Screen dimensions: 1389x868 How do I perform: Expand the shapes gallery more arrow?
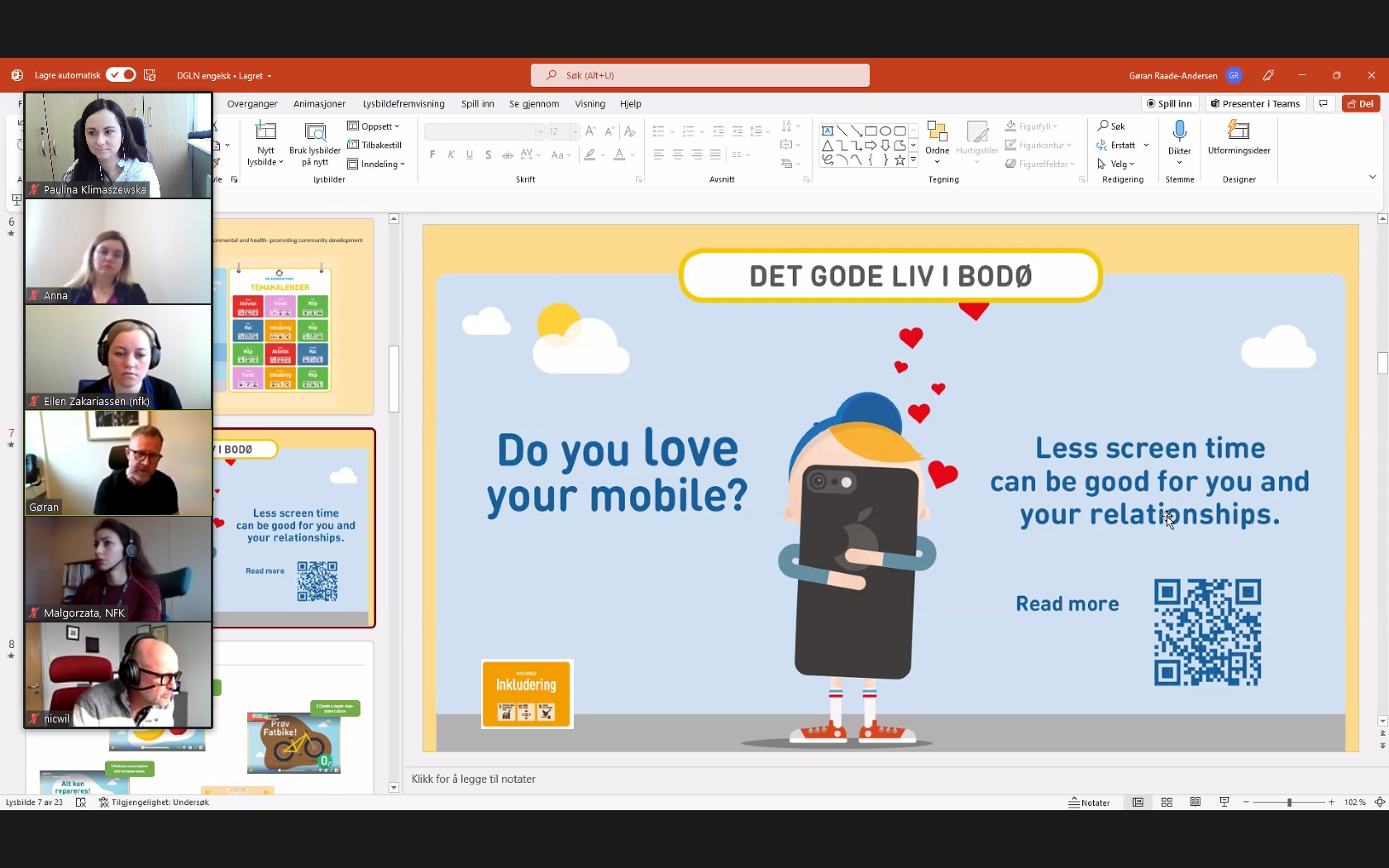click(x=914, y=160)
